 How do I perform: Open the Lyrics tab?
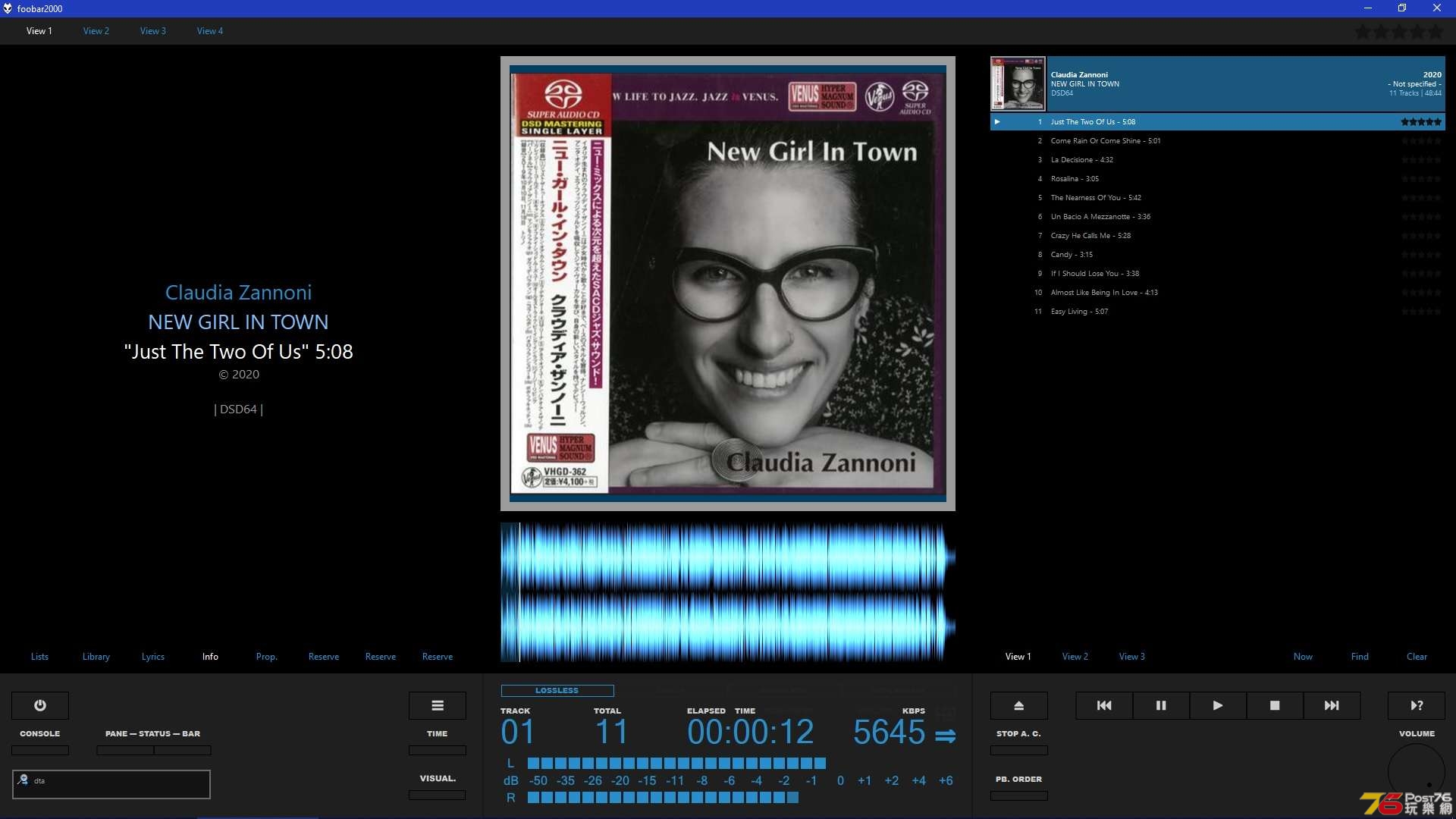tap(153, 657)
